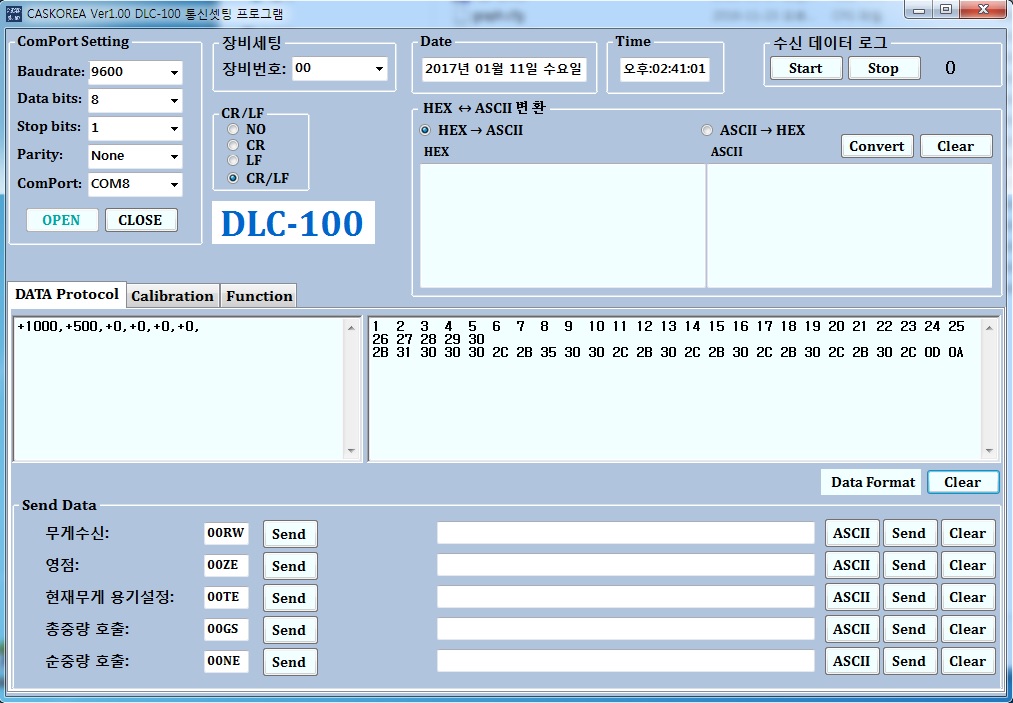Click the Convert button
The width and height of the screenshot is (1013, 703).
click(x=877, y=147)
